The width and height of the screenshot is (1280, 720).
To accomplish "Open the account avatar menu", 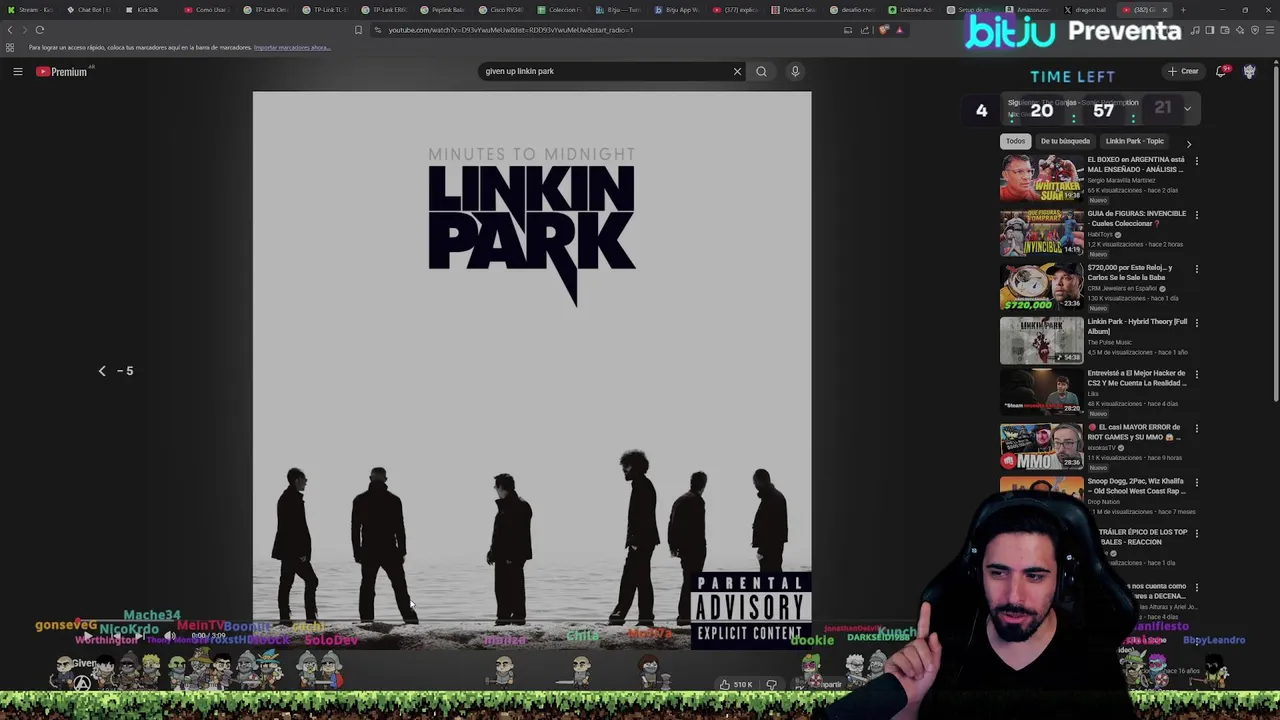I will [1249, 71].
